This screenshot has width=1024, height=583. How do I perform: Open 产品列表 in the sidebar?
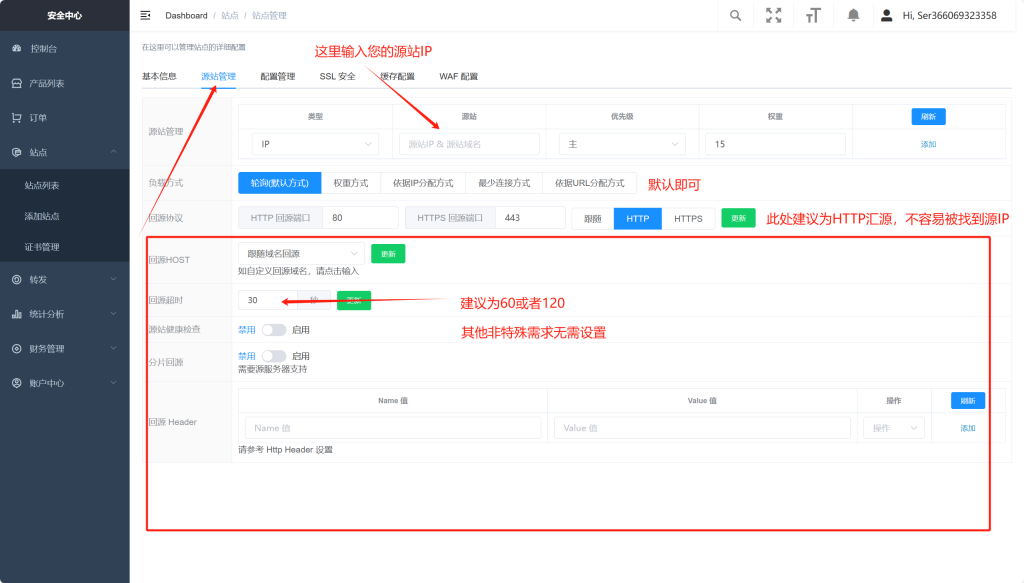point(46,83)
